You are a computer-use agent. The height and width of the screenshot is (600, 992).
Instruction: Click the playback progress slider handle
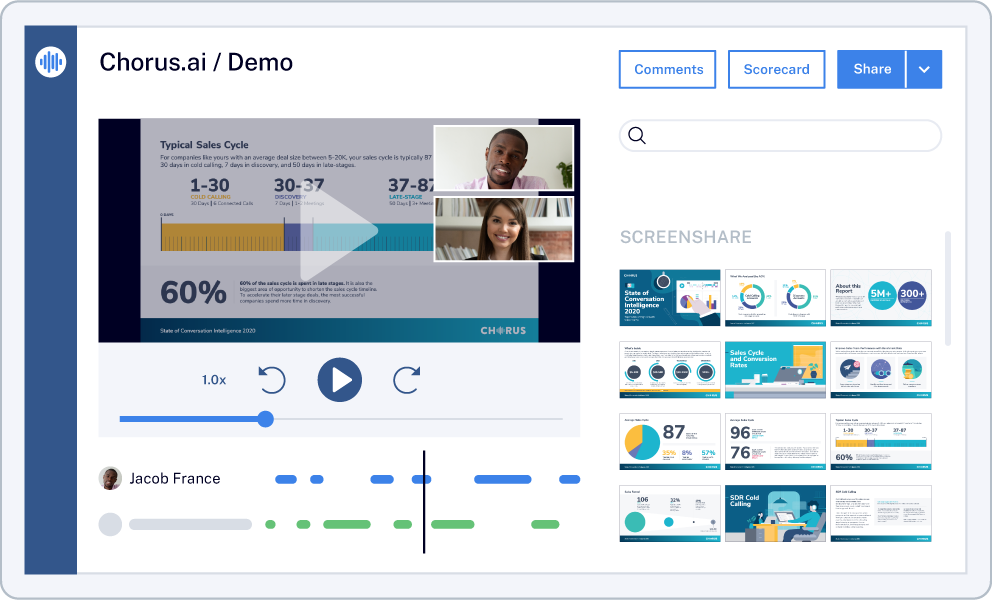tap(266, 419)
